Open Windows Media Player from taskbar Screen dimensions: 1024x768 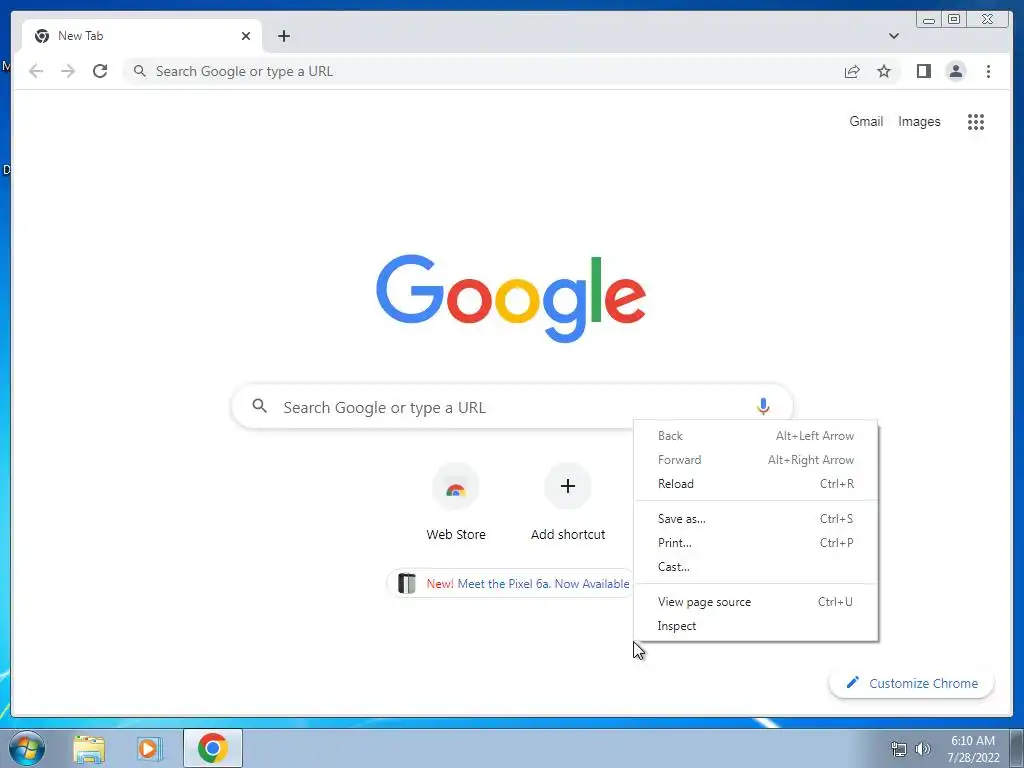[150, 749]
